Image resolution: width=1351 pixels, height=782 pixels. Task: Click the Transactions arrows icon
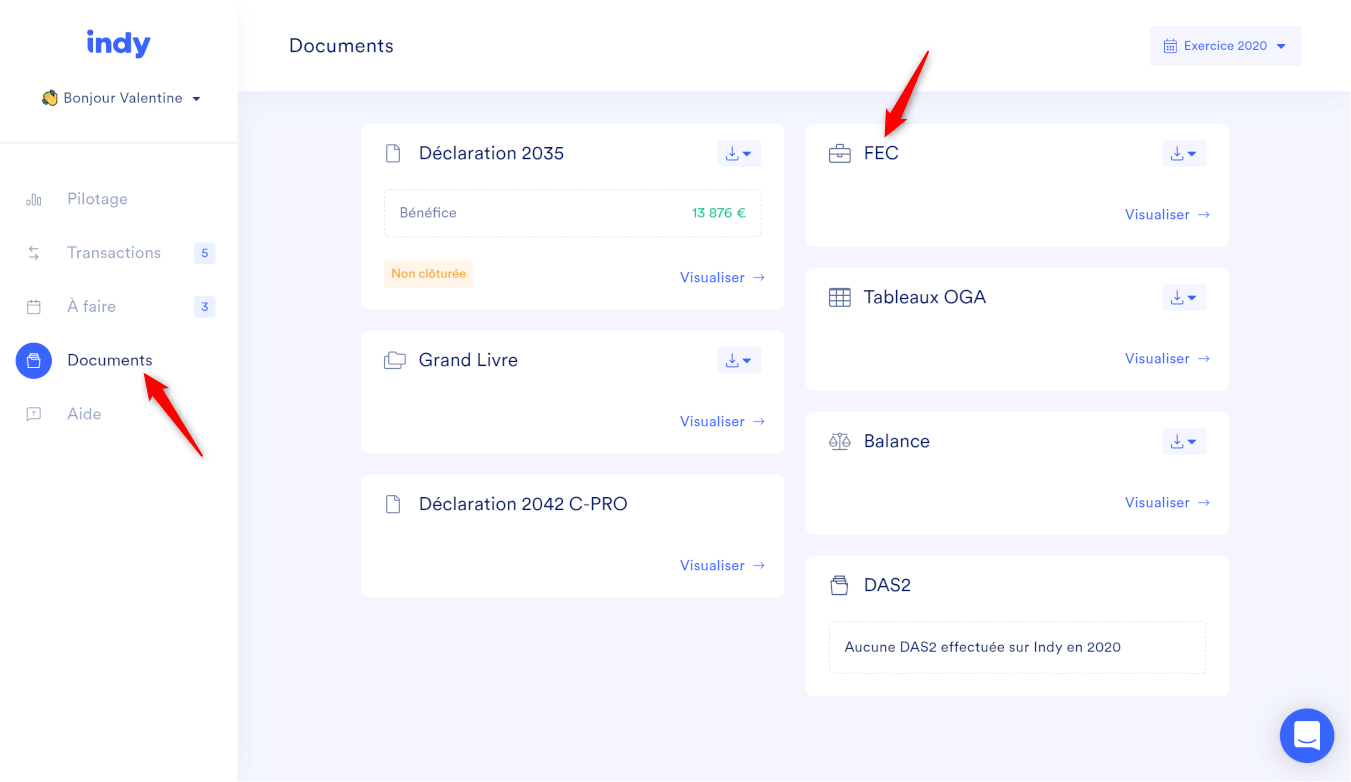point(34,254)
